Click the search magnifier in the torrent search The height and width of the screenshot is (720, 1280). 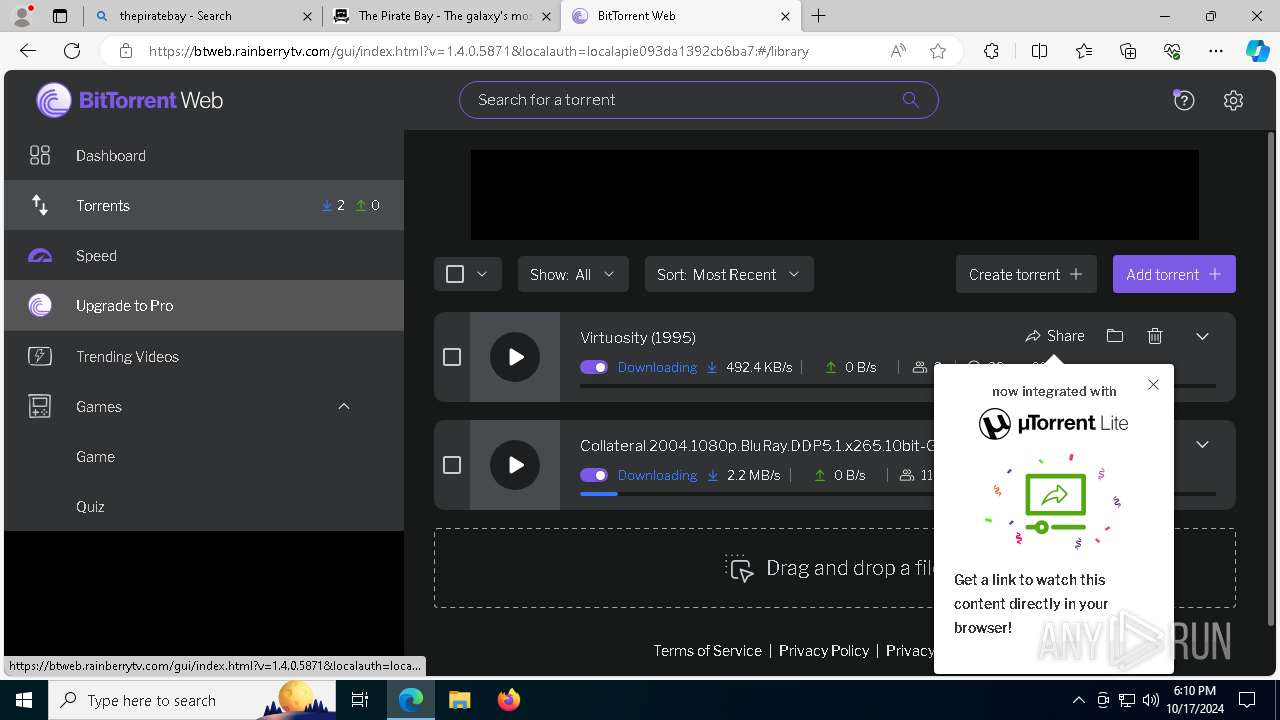(x=910, y=99)
